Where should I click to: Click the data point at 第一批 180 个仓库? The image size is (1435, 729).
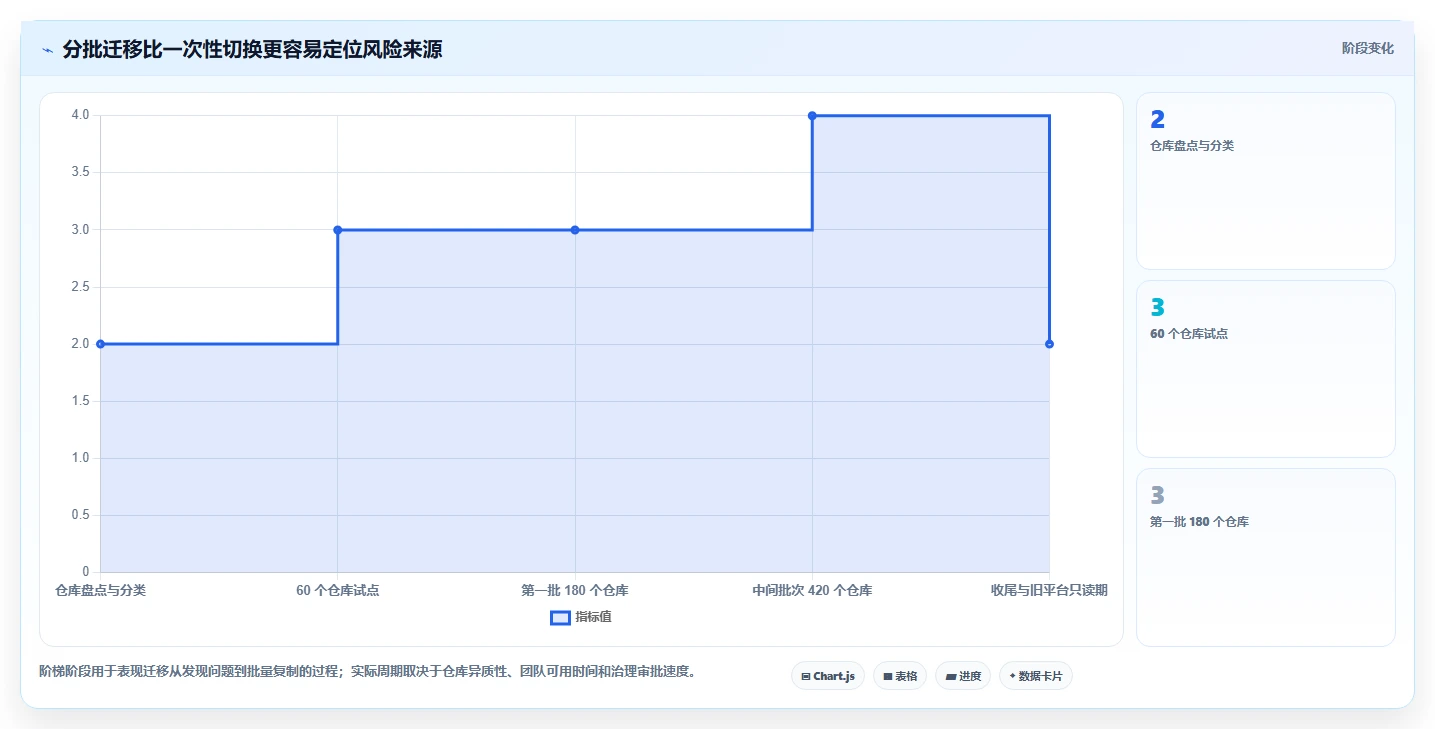tap(575, 230)
